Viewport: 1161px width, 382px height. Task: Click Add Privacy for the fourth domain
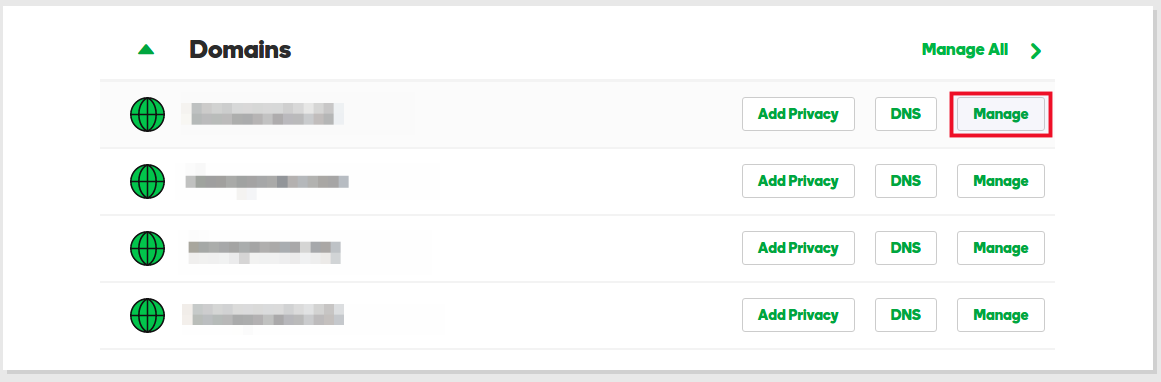pos(798,315)
